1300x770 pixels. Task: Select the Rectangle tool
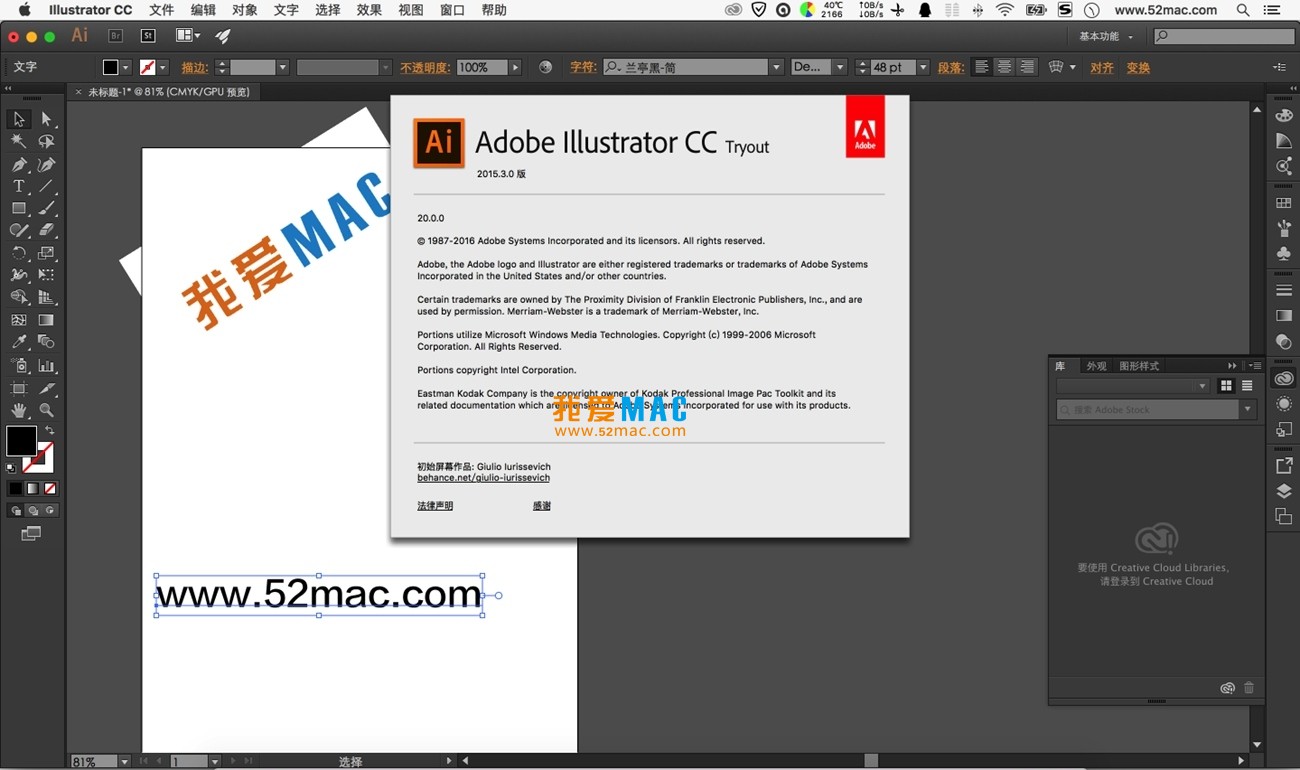tap(18, 209)
